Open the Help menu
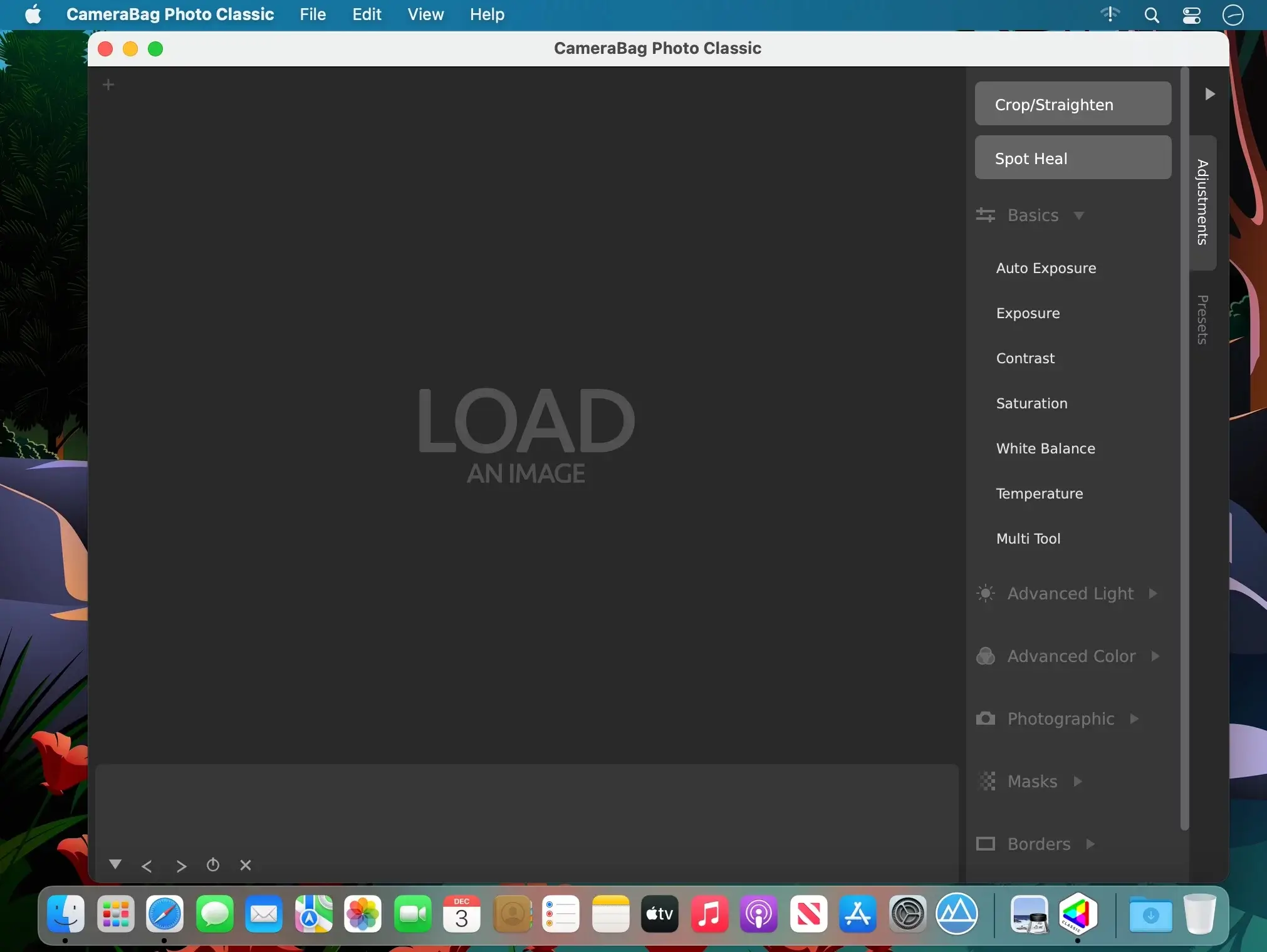Viewport: 1267px width, 952px height. tap(487, 14)
